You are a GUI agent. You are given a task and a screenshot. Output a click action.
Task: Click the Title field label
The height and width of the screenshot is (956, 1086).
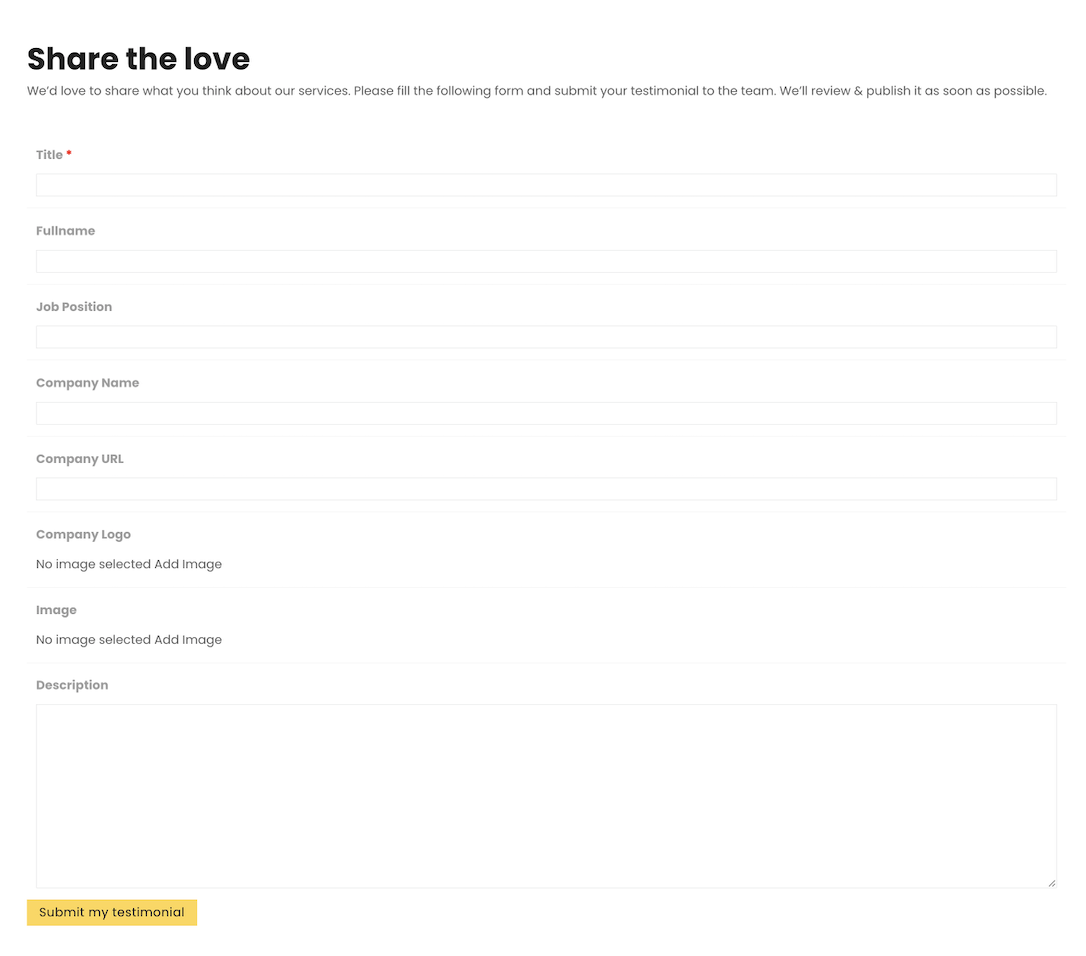point(49,155)
